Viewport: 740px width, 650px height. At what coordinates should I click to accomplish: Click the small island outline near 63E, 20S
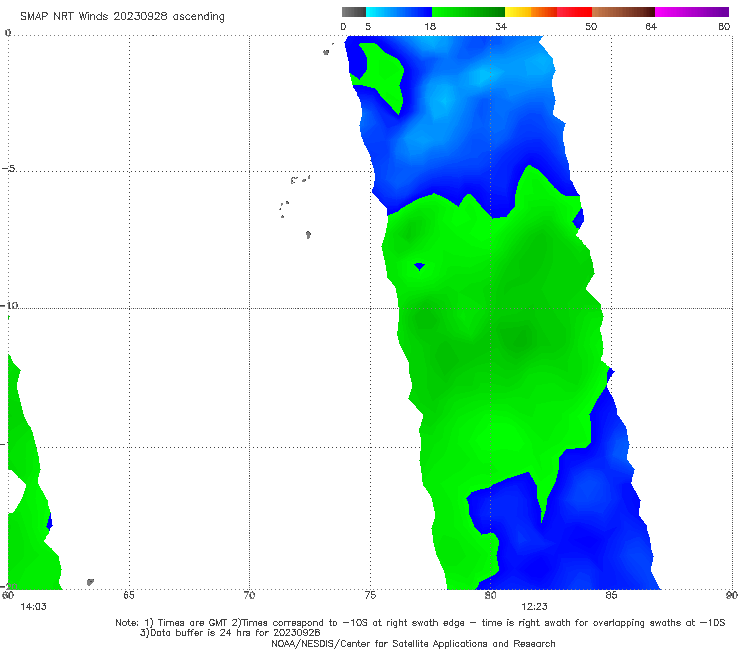click(x=90, y=582)
